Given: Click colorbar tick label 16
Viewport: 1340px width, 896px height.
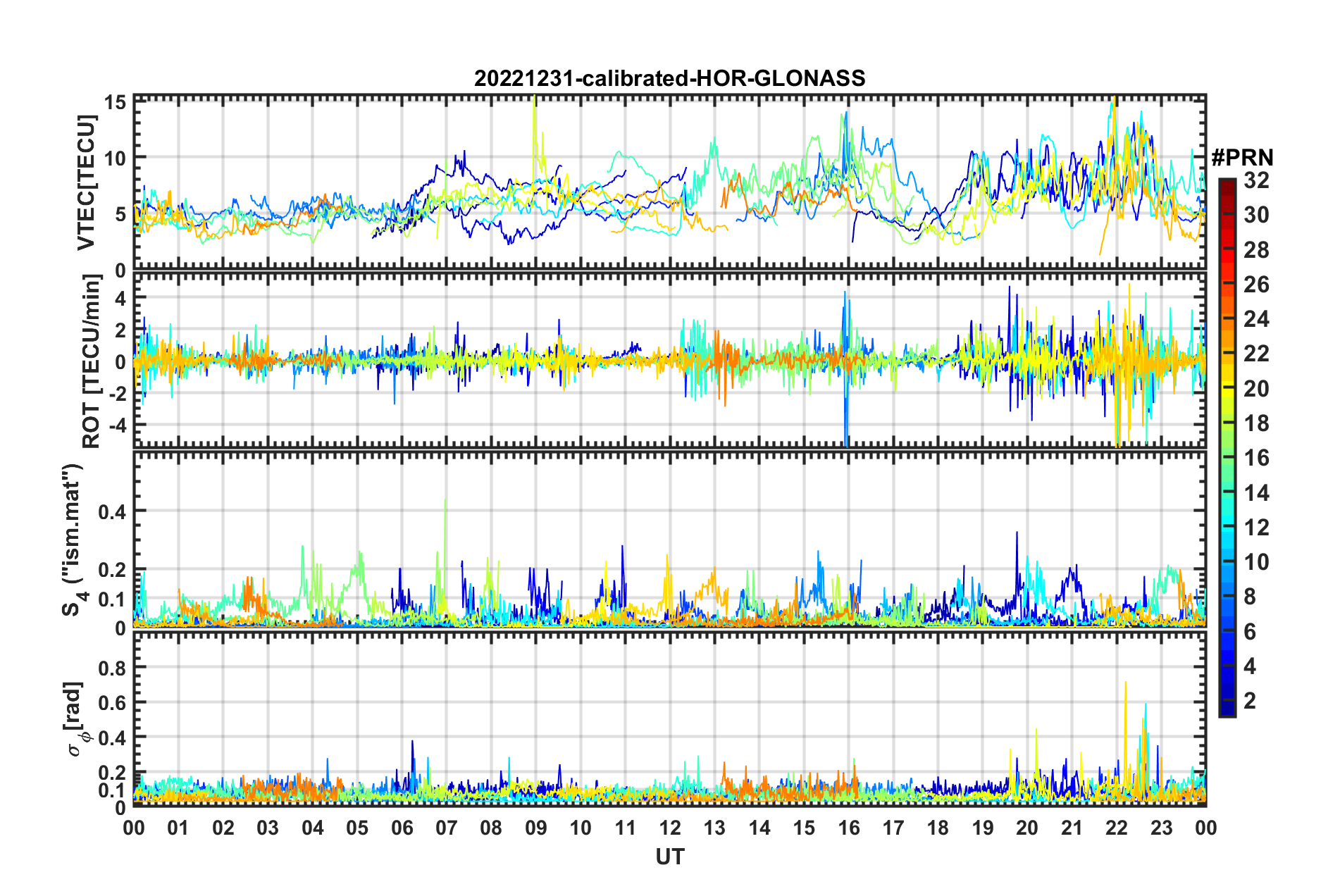Looking at the screenshot, I should (x=1256, y=458).
